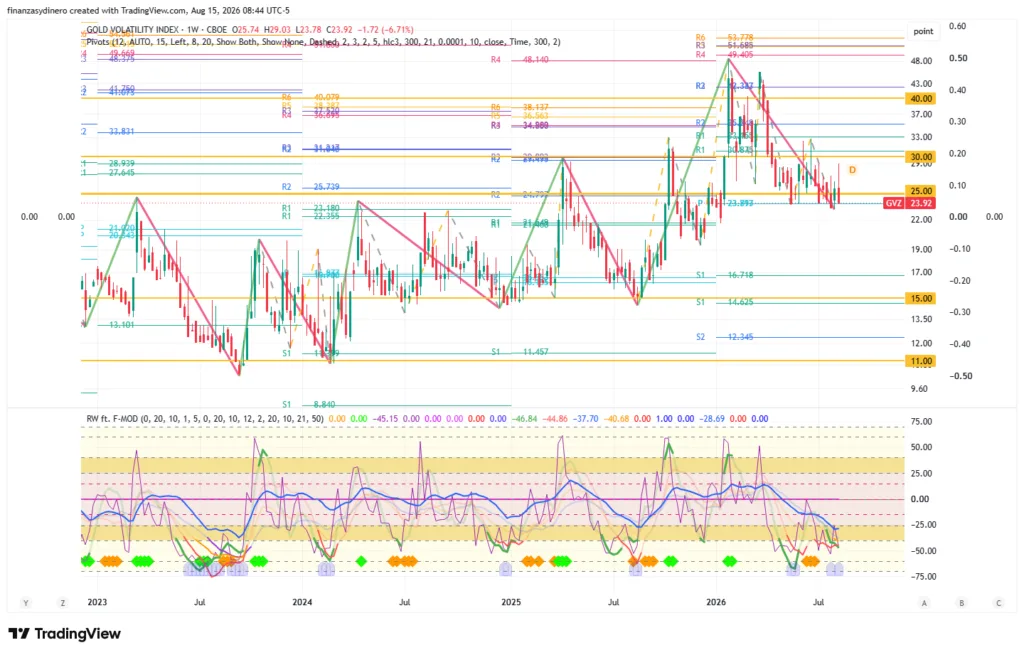Click the 33.831 pivot level label
1024x655 pixels.
coord(121,131)
